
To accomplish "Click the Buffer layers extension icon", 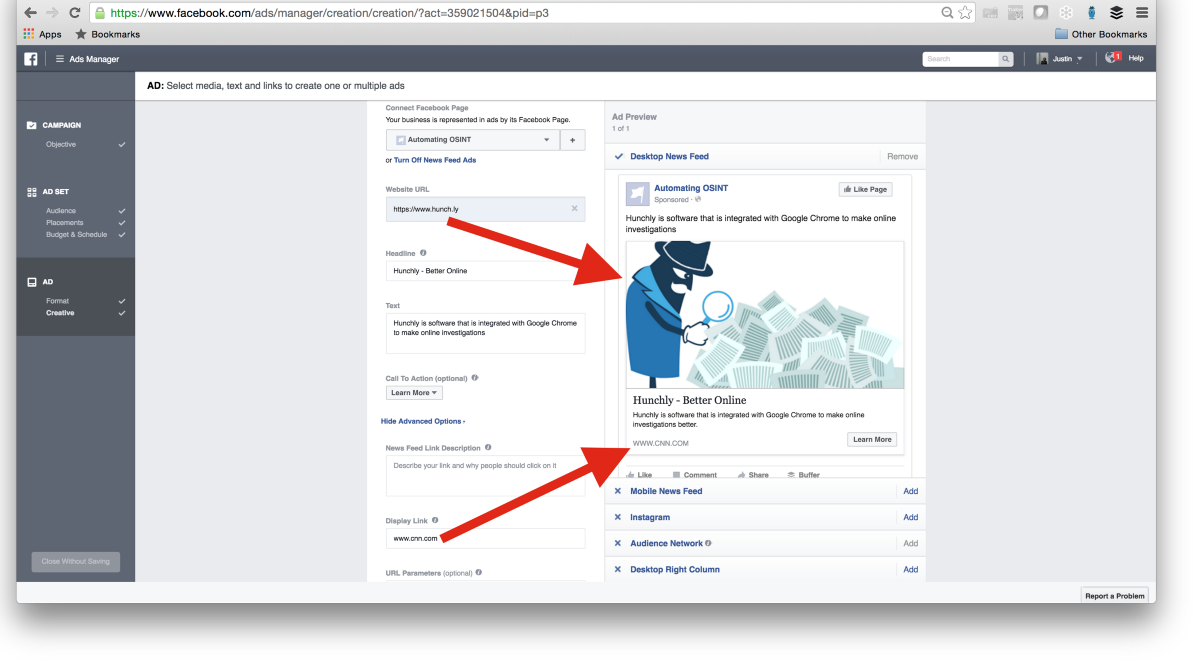I will tap(1116, 13).
